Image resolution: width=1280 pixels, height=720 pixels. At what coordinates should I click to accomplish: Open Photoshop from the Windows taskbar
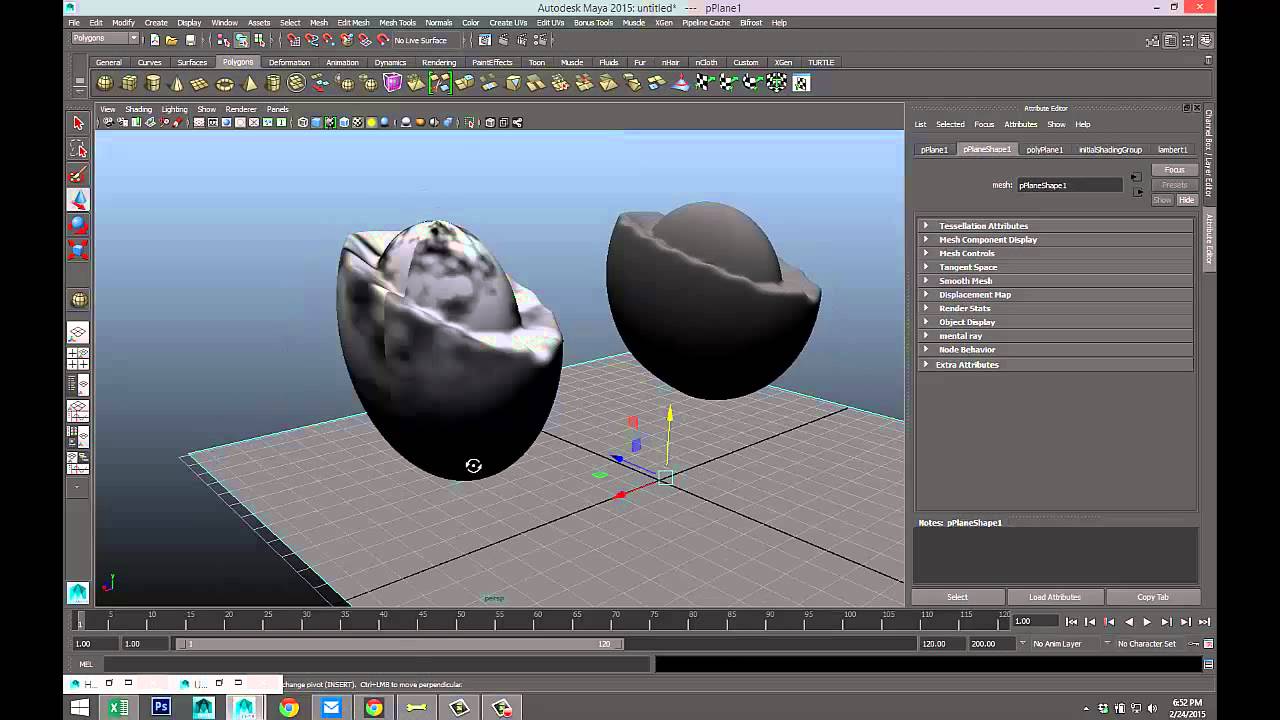[x=160, y=707]
